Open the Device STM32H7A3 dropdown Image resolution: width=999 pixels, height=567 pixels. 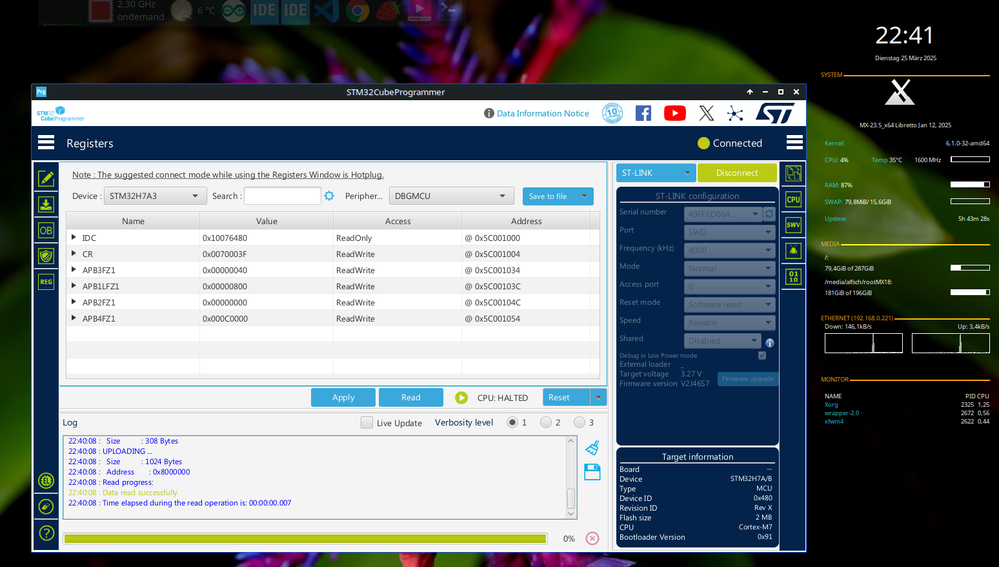tap(155, 196)
